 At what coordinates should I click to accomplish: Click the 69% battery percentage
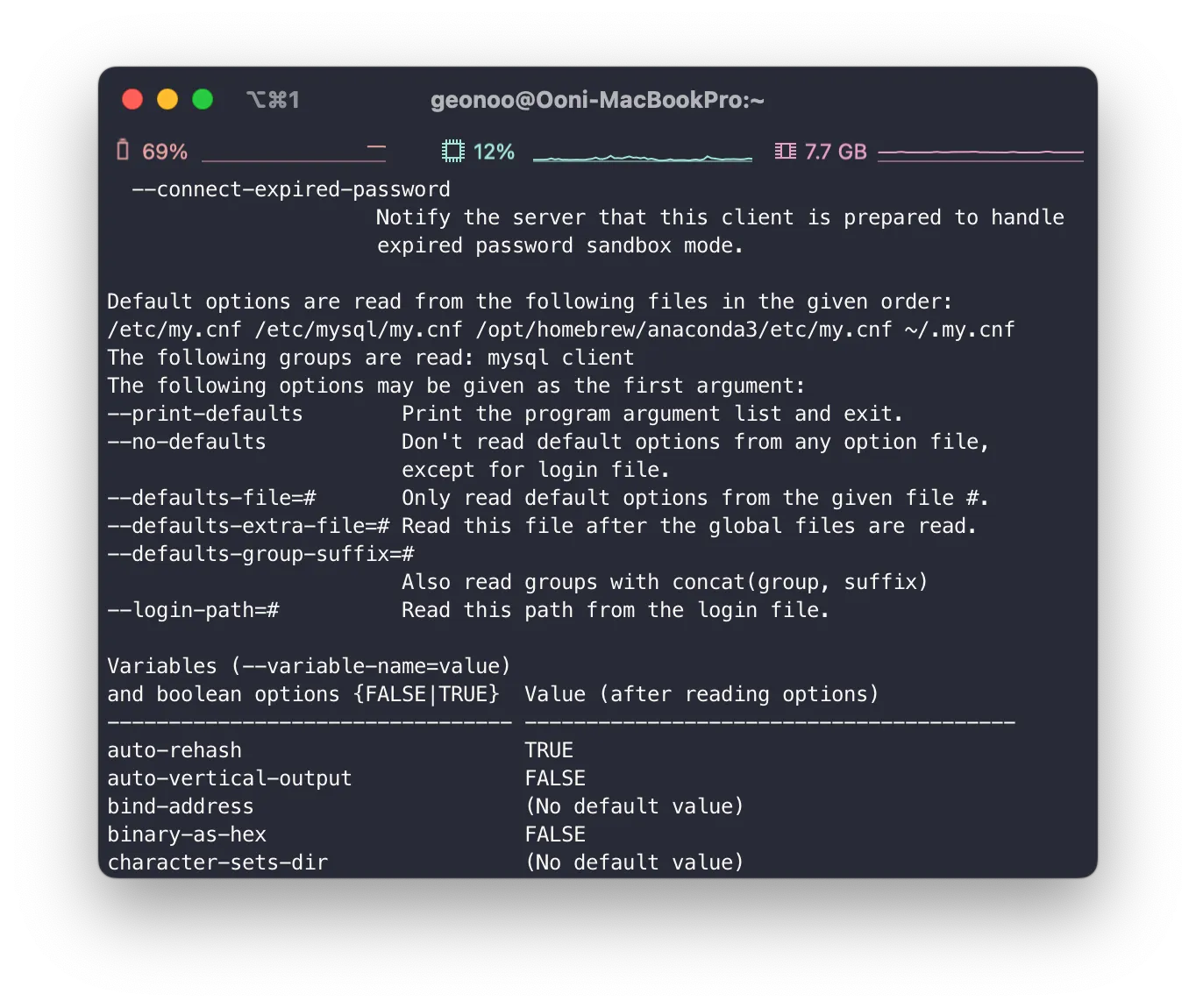[165, 152]
